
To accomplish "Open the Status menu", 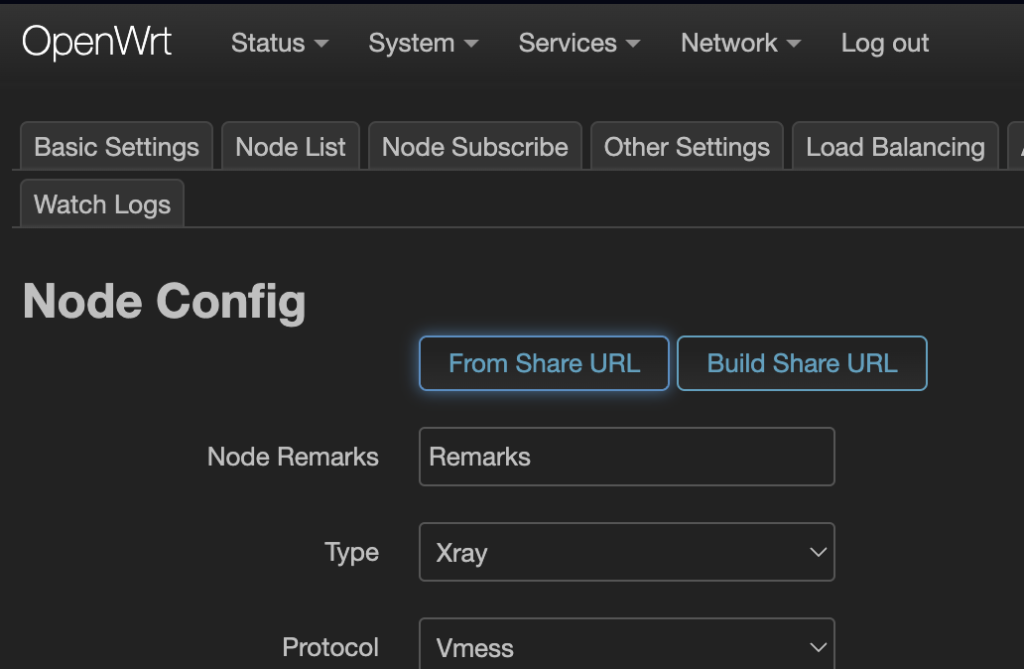I will click(279, 43).
